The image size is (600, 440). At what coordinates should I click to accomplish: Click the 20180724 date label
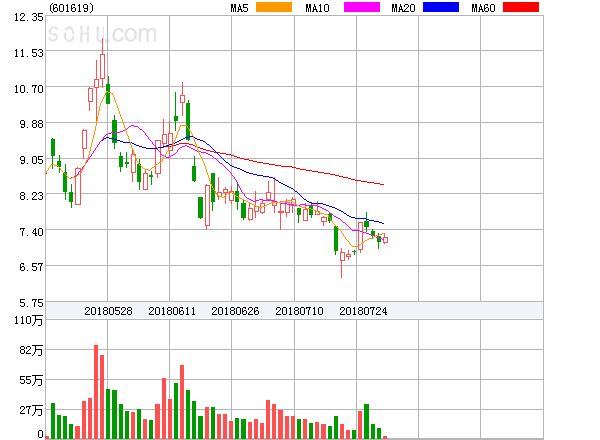(363, 311)
